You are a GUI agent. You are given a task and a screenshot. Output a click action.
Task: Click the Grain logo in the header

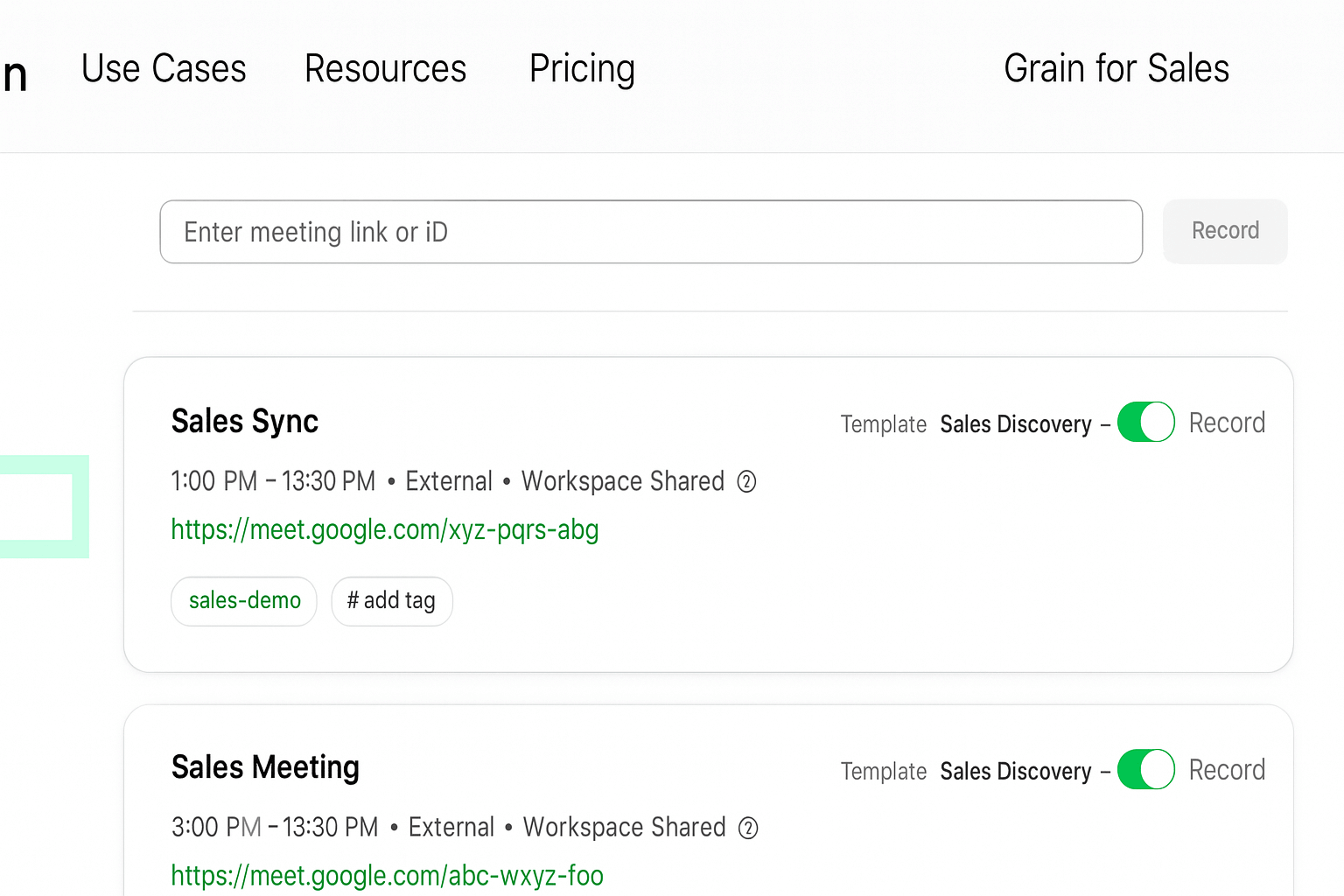click(13, 74)
